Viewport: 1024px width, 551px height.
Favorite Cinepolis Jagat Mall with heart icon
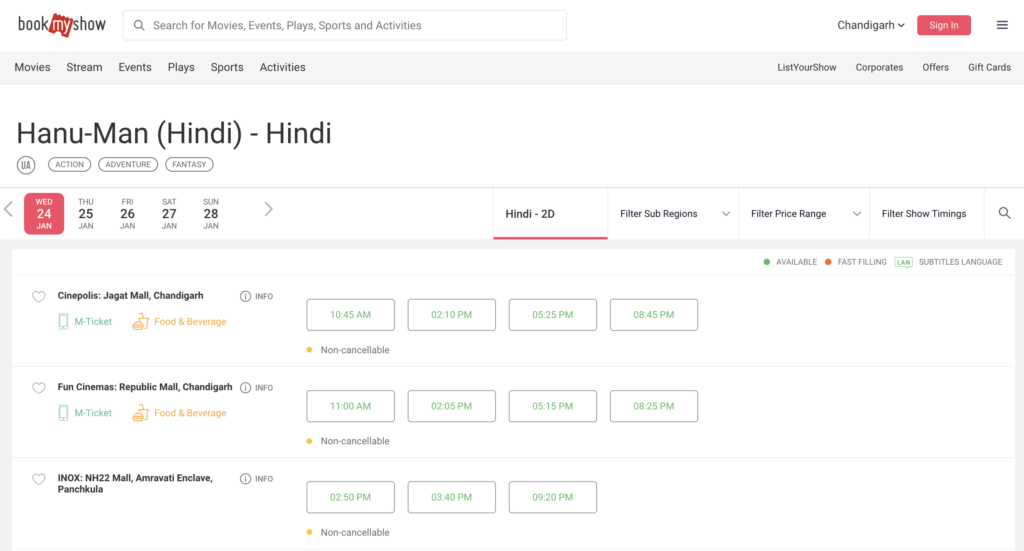pos(39,297)
